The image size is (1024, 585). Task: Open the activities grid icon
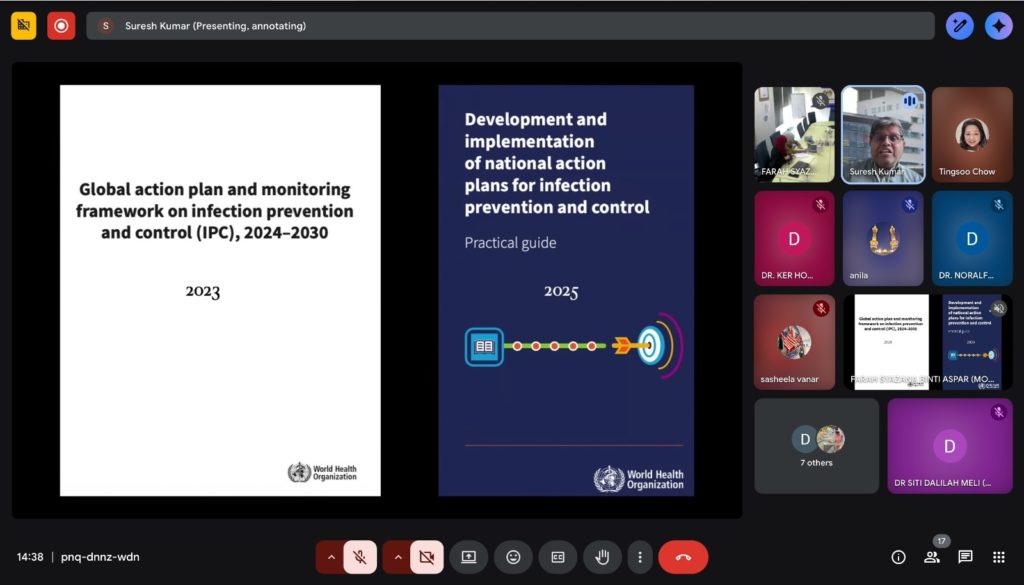coord(998,557)
